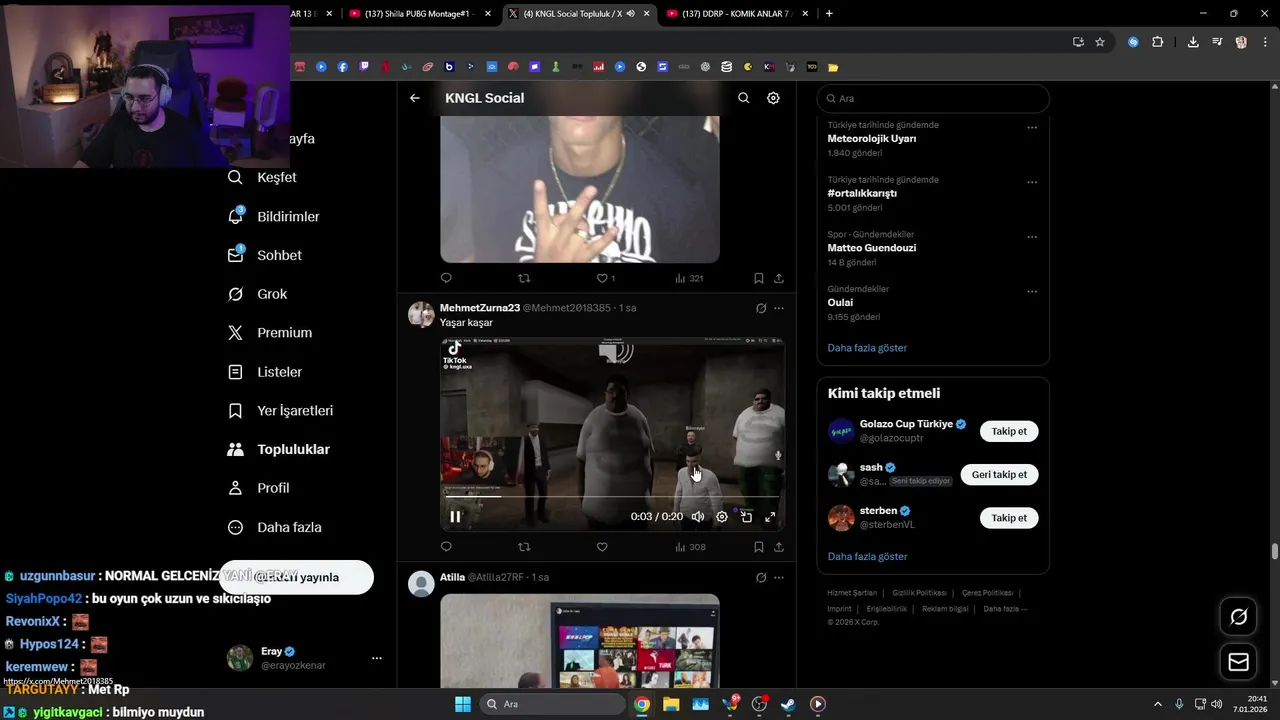1280x720 pixels.
Task: Repost the top post above MehmetZurna23
Action: pyautogui.click(x=524, y=278)
